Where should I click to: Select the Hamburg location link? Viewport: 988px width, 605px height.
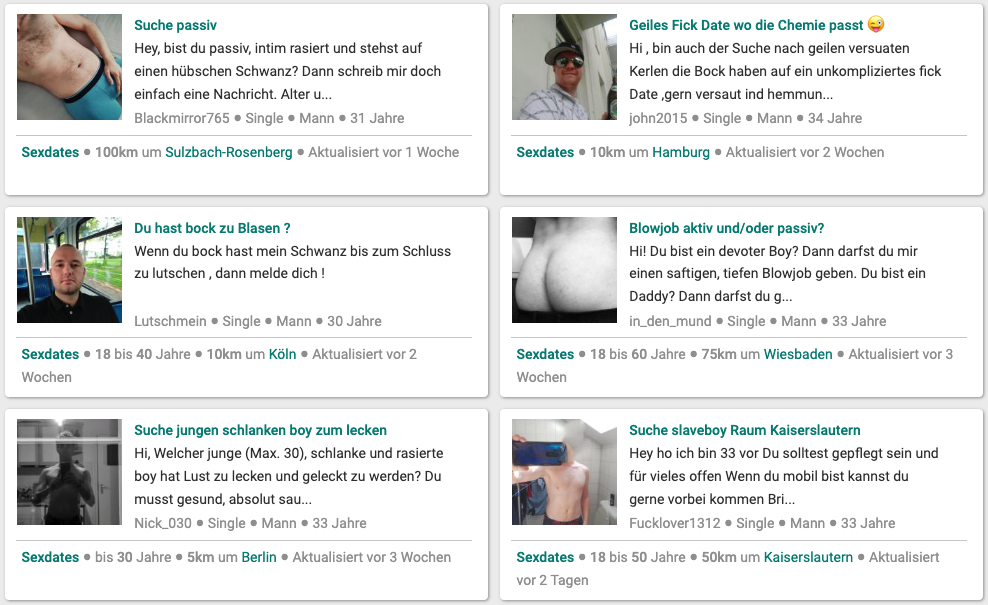681,152
